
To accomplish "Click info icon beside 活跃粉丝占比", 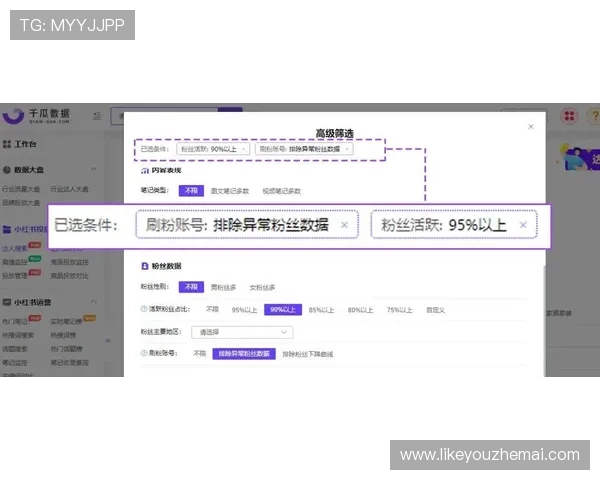I will 144,309.
